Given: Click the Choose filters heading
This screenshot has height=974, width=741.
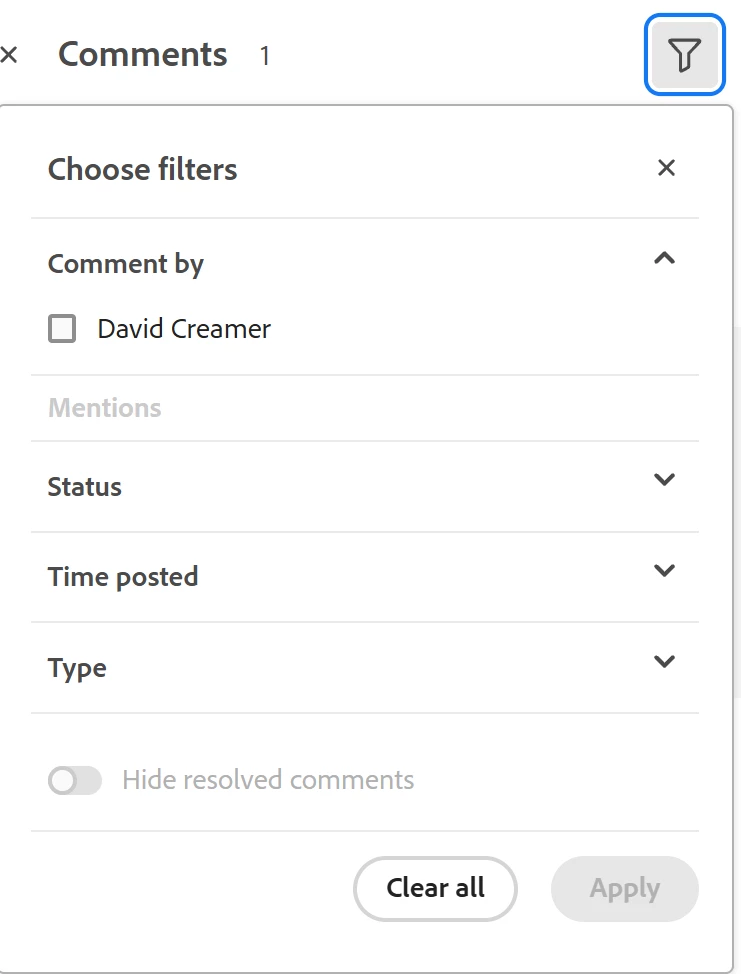Looking at the screenshot, I should [x=142, y=169].
